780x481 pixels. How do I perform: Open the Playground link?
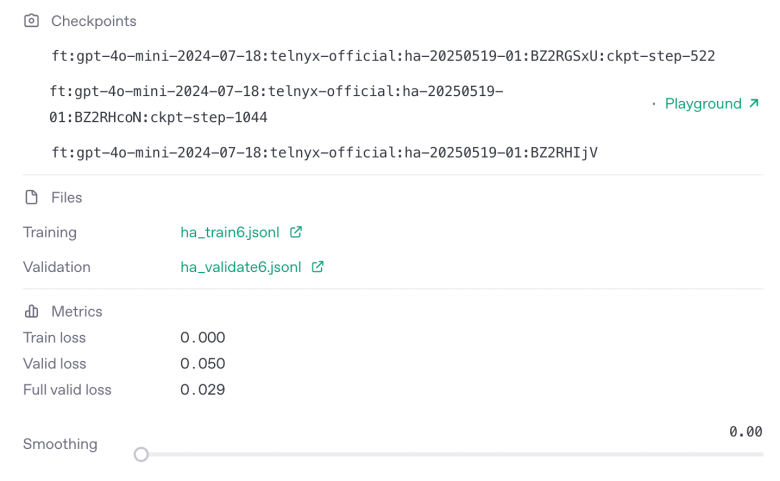coord(703,103)
